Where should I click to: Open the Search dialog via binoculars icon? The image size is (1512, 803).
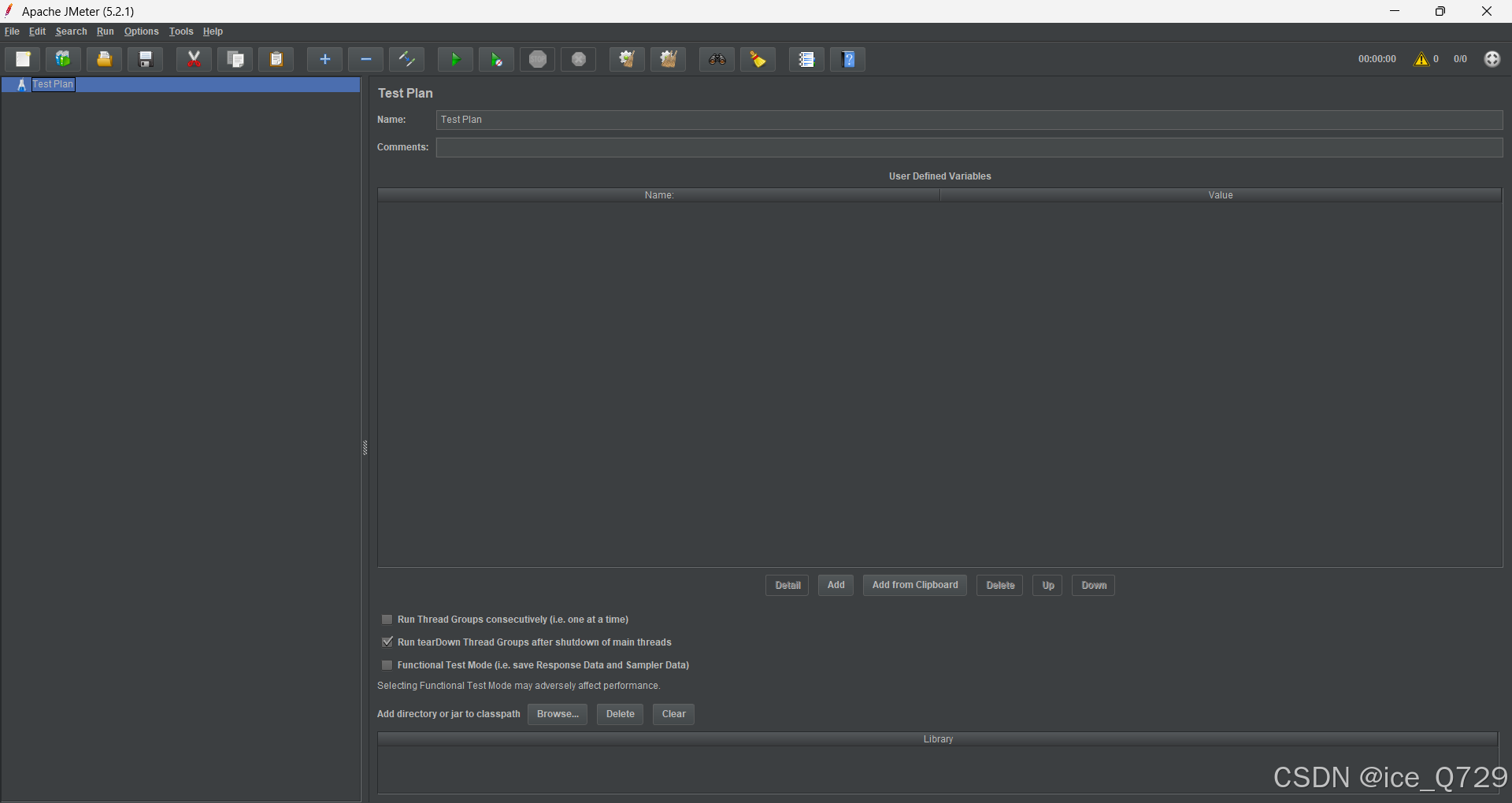point(717,59)
